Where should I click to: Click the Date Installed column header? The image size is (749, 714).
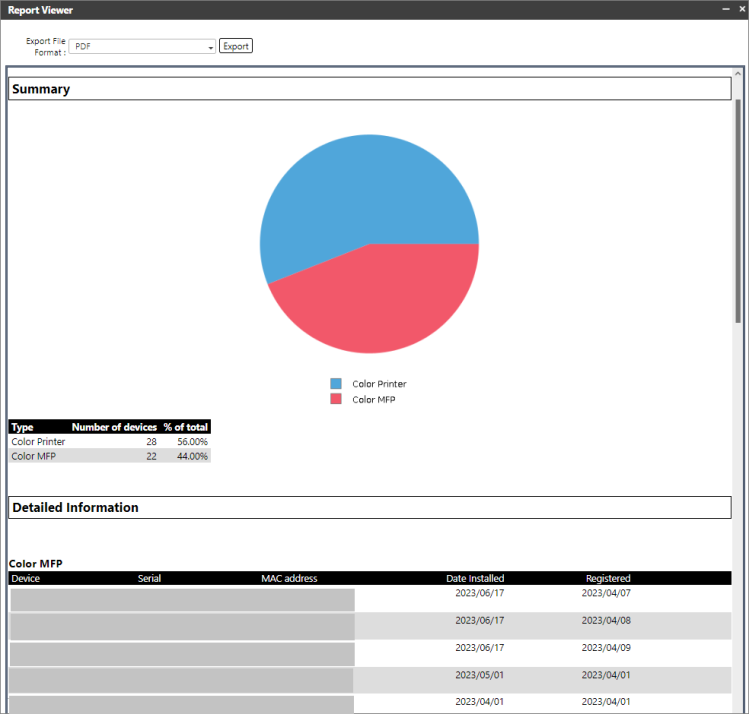(x=475, y=578)
